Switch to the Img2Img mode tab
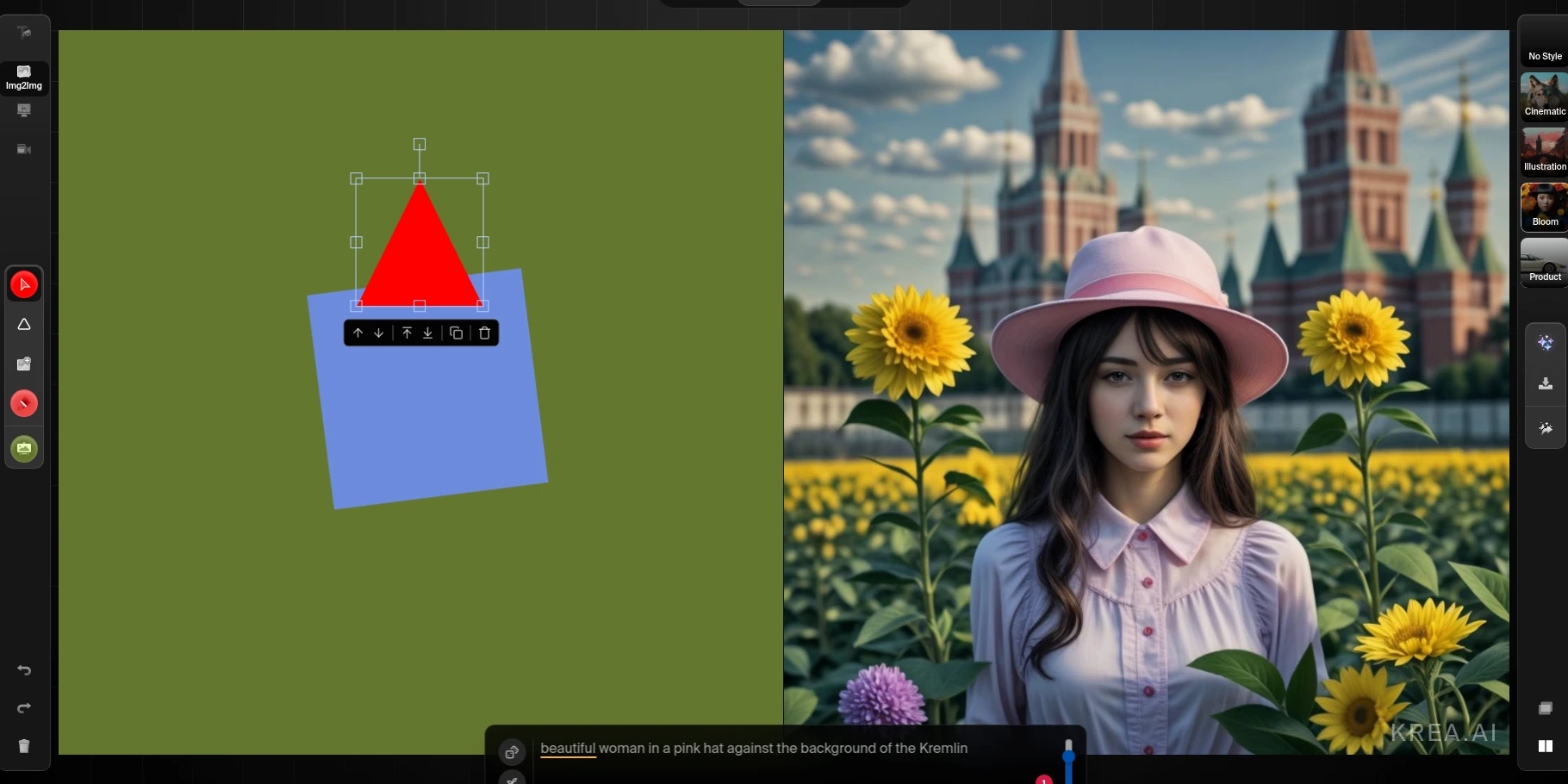This screenshot has height=784, width=1568. (x=24, y=78)
